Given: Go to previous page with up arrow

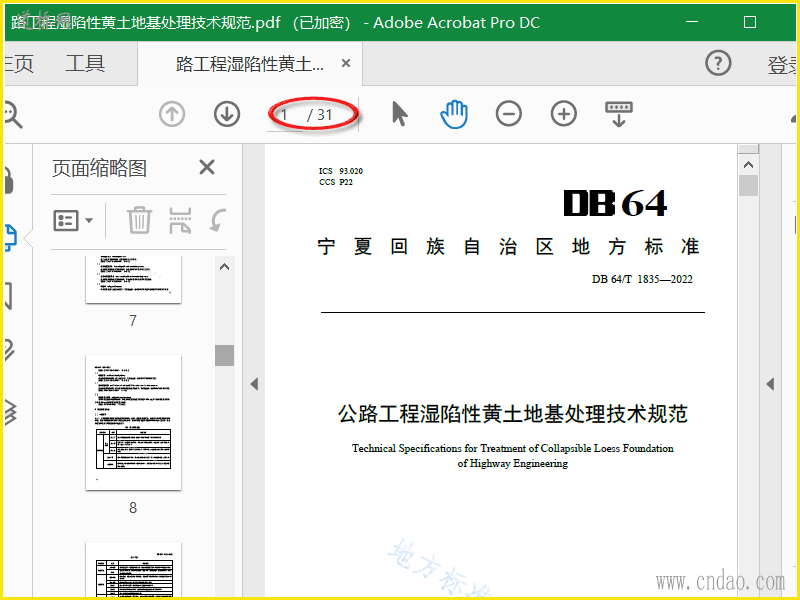Looking at the screenshot, I should point(172,114).
